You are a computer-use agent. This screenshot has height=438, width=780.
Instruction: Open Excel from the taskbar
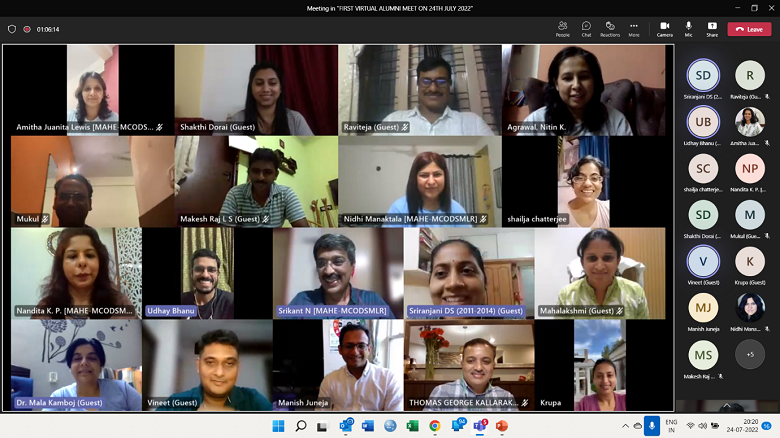(412, 426)
